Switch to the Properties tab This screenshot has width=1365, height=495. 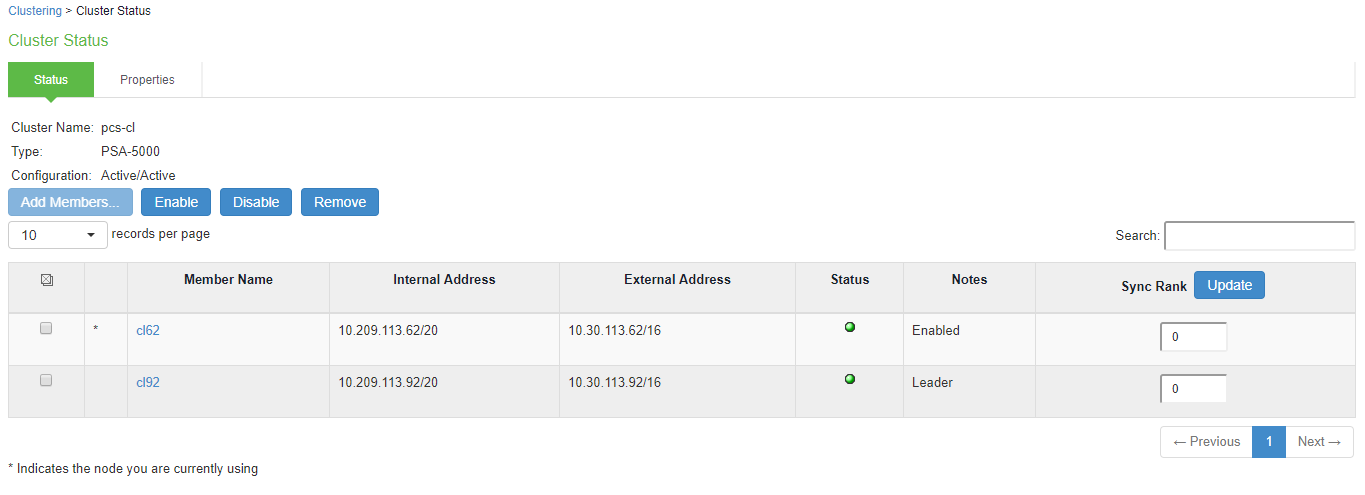148,80
